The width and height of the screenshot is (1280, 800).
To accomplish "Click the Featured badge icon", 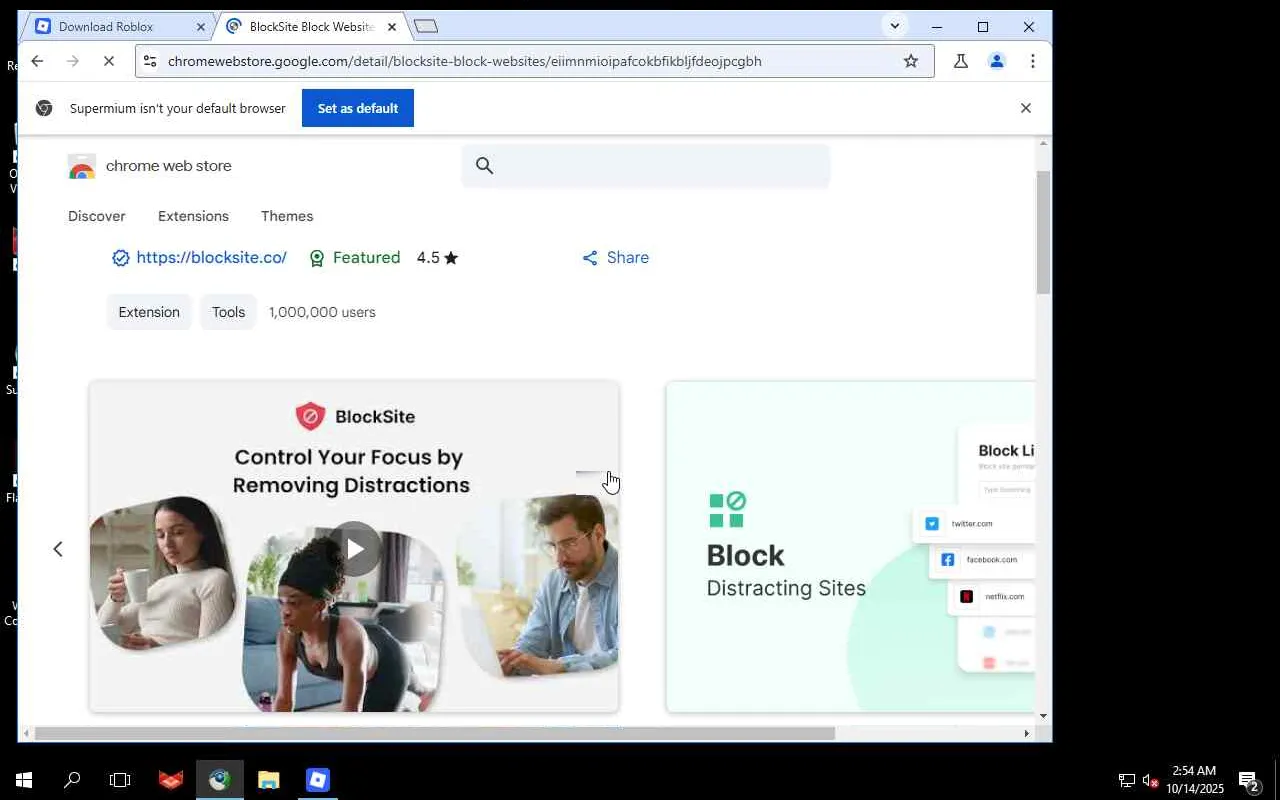I will tap(317, 258).
